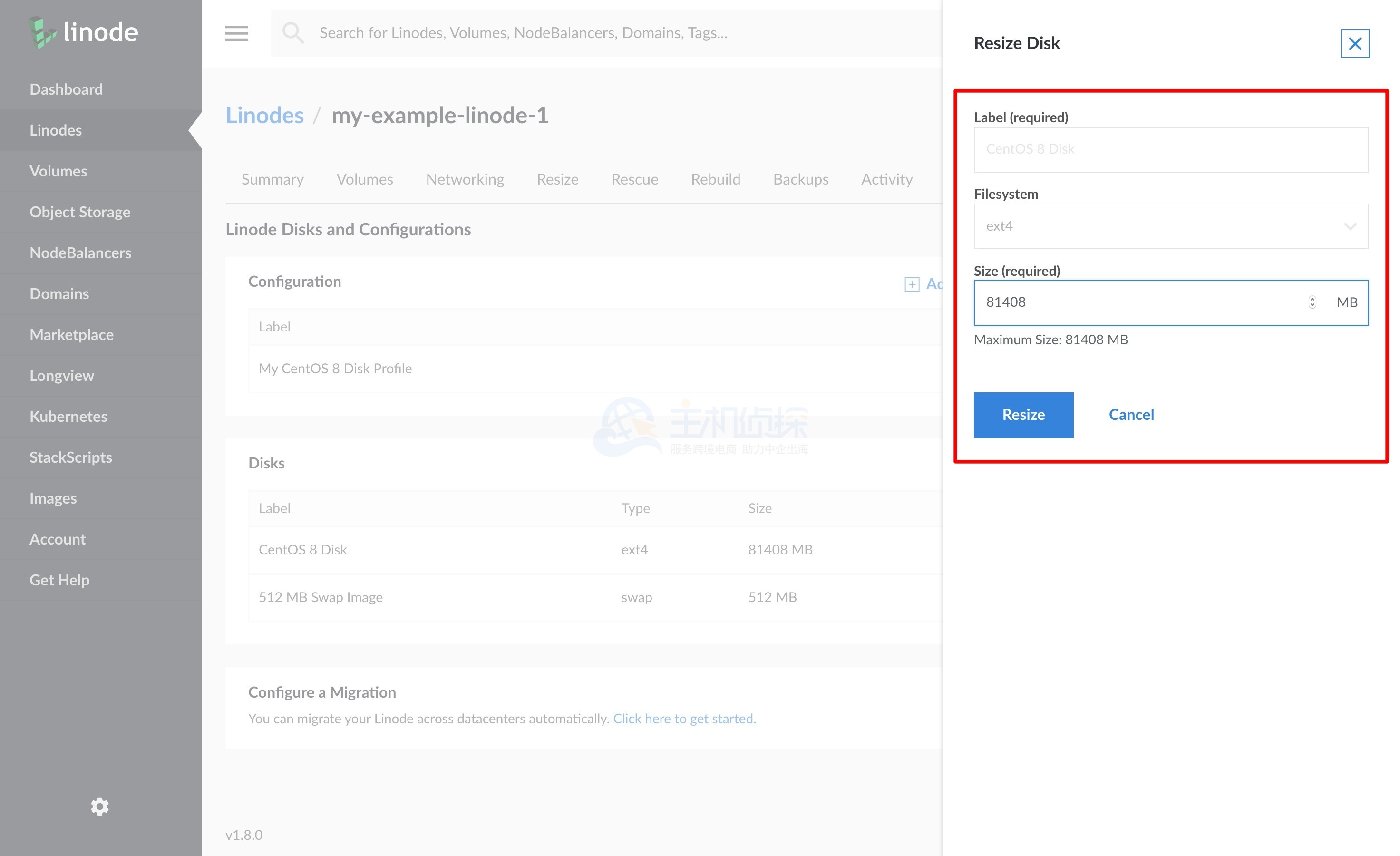Toggle the hamburger menu icon
Screen dimensions: 1400x856
[236, 33]
